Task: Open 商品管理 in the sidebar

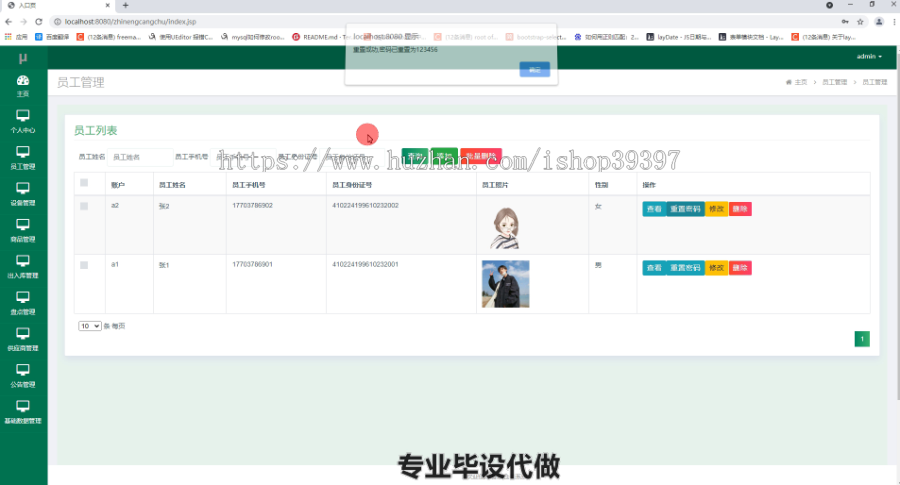Action: [23, 230]
